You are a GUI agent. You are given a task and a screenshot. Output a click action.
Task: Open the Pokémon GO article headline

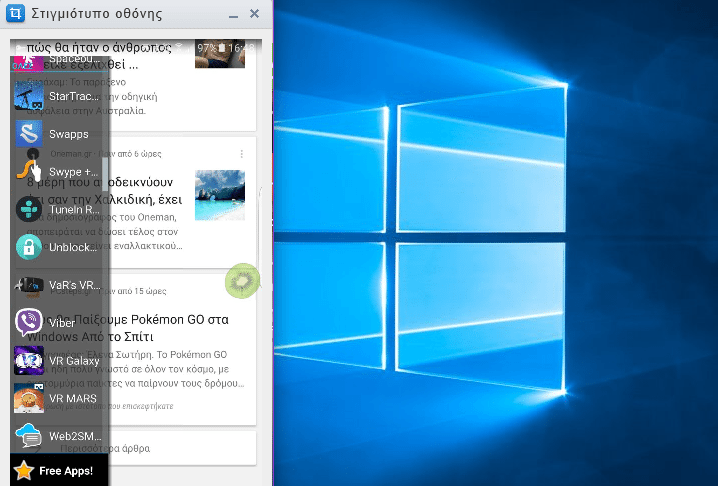(128, 328)
